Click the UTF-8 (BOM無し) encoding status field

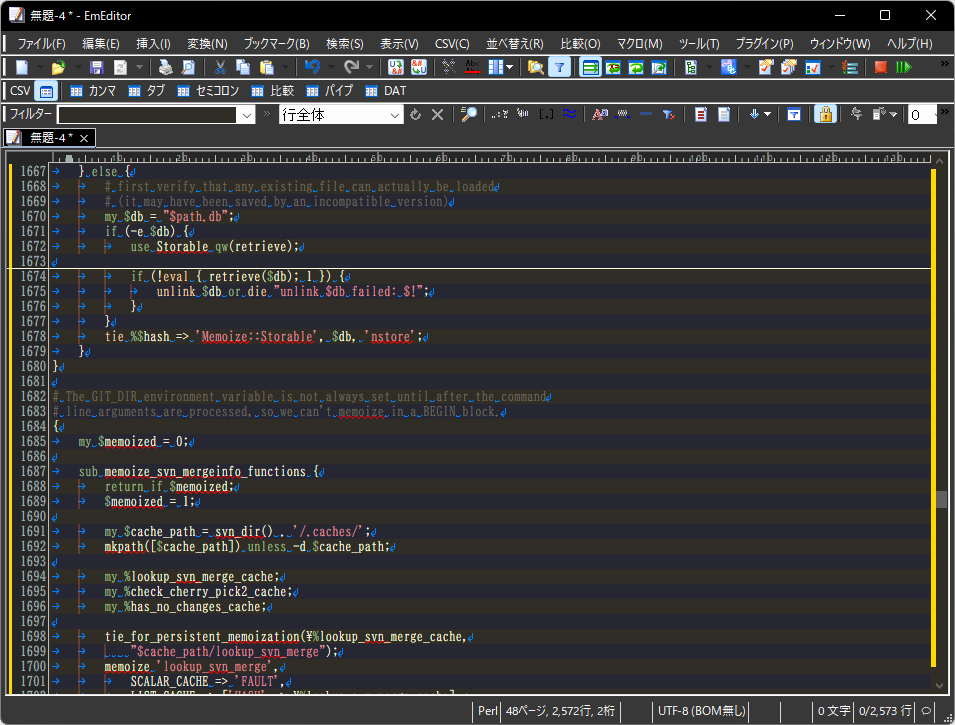pos(700,711)
